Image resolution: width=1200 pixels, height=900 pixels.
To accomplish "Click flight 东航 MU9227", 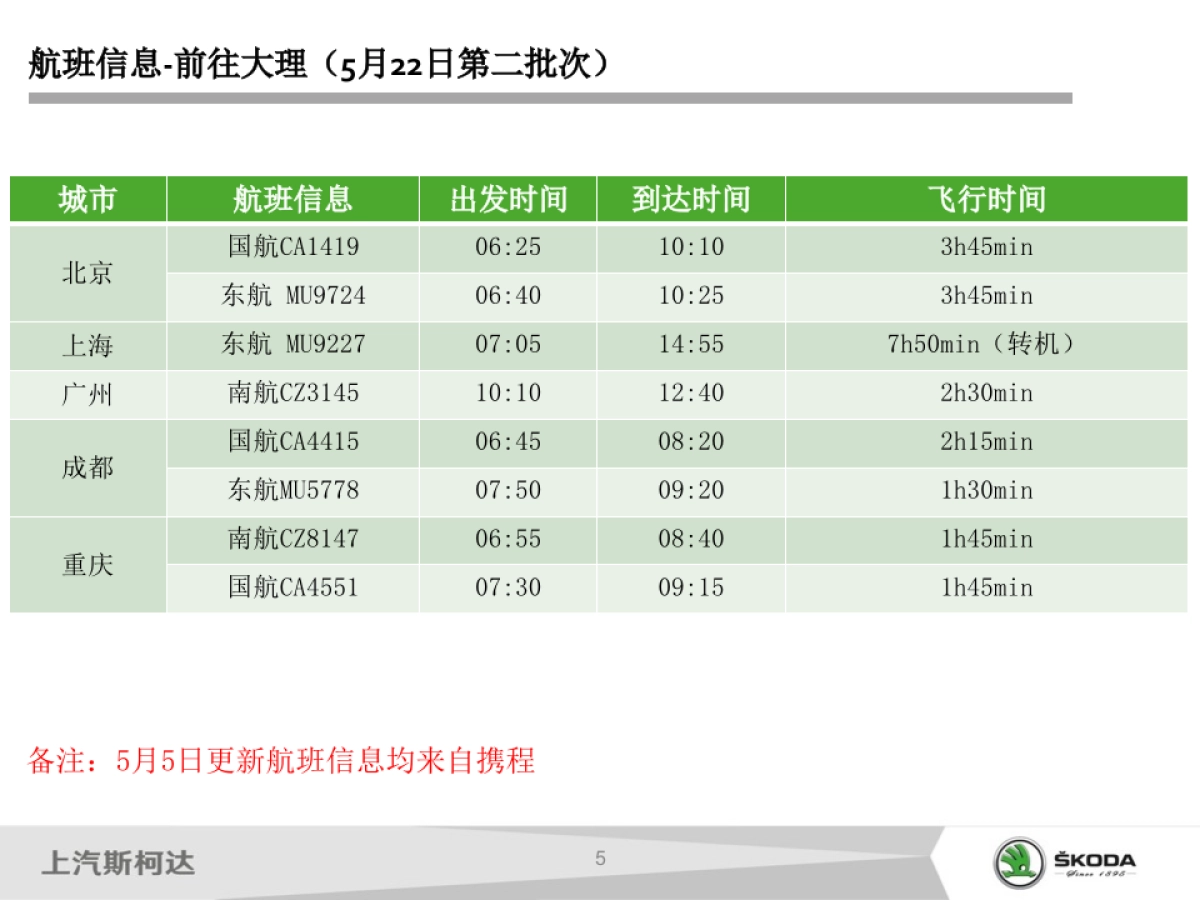I will 293,345.
